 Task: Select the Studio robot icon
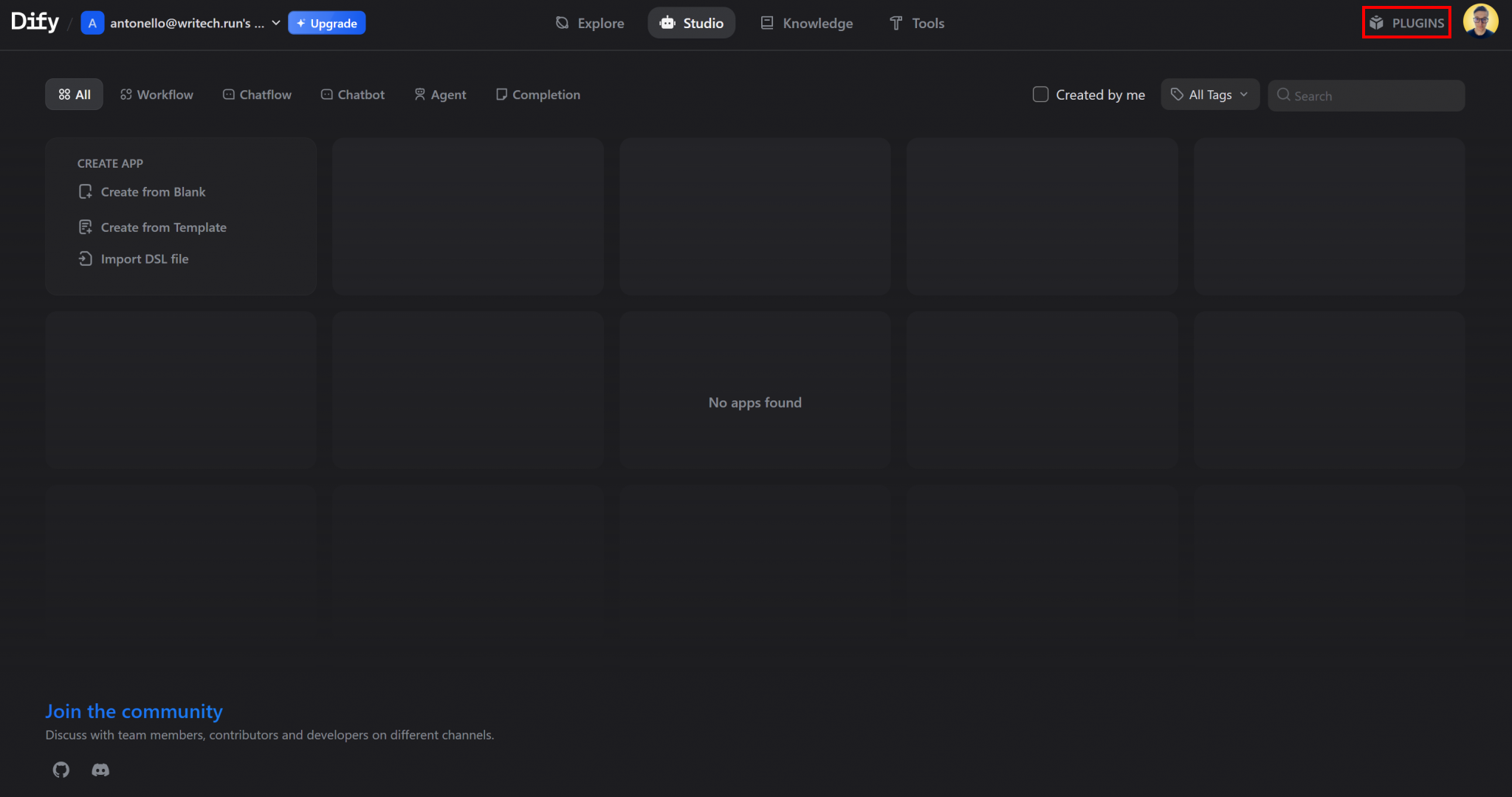[667, 23]
